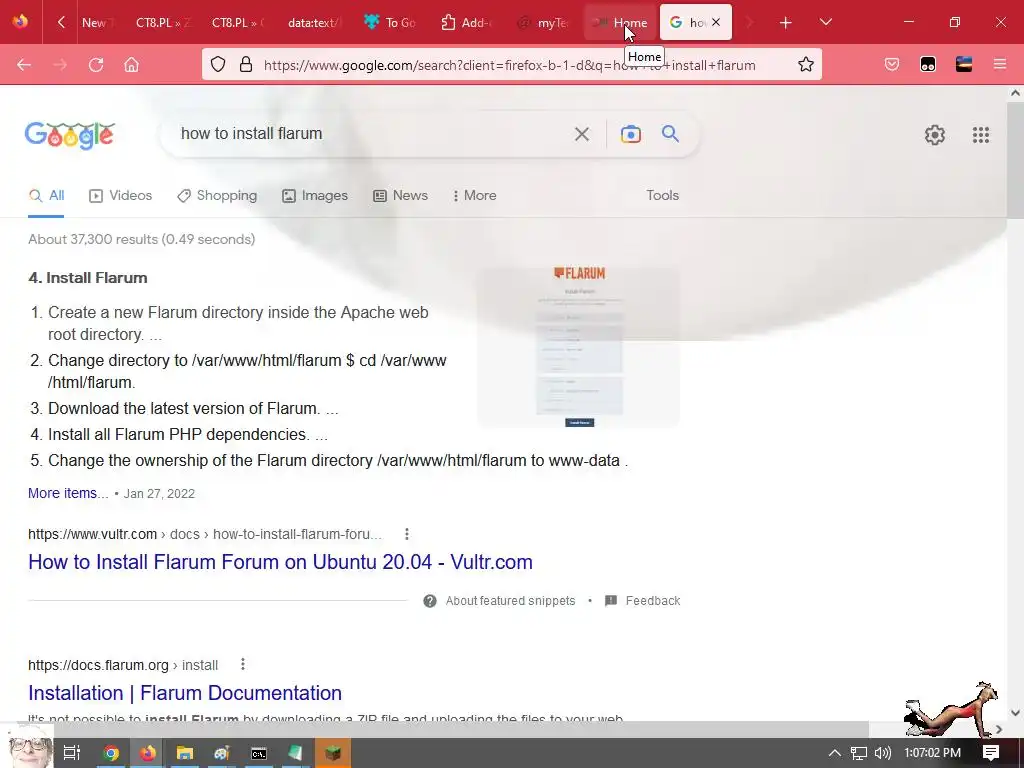Launch Chrome from the taskbar

point(111,753)
